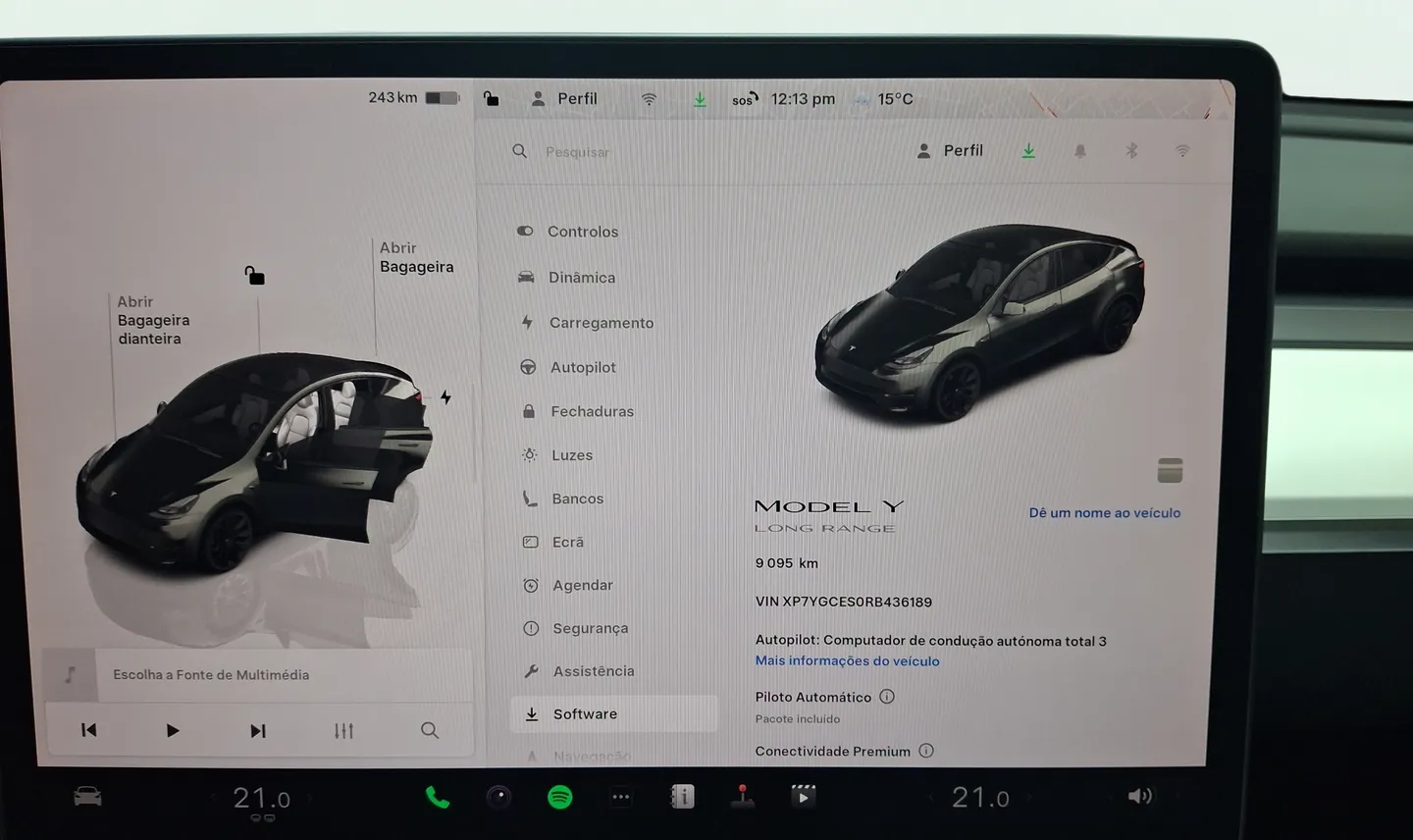Open the Dinâmica menu

point(567,278)
